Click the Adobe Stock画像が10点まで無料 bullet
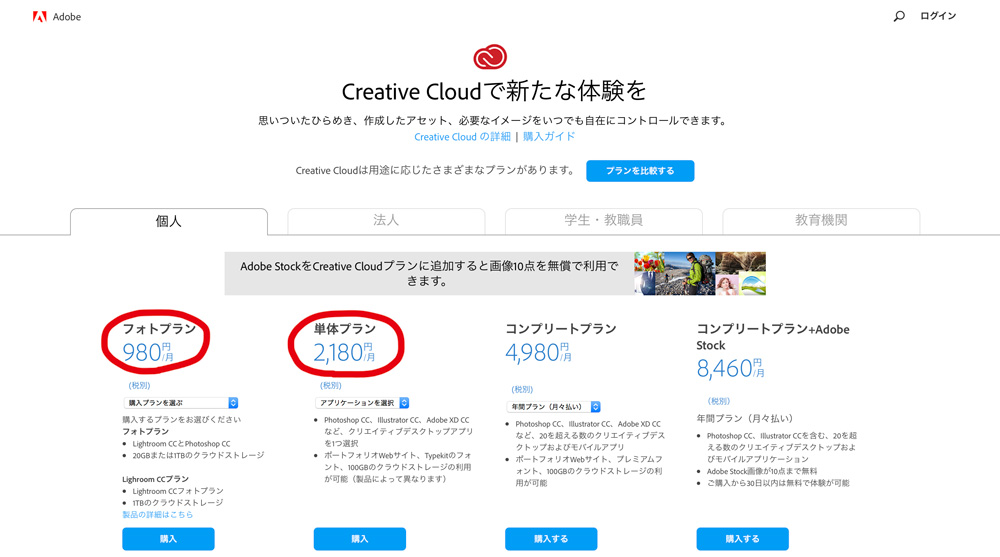 point(762,471)
